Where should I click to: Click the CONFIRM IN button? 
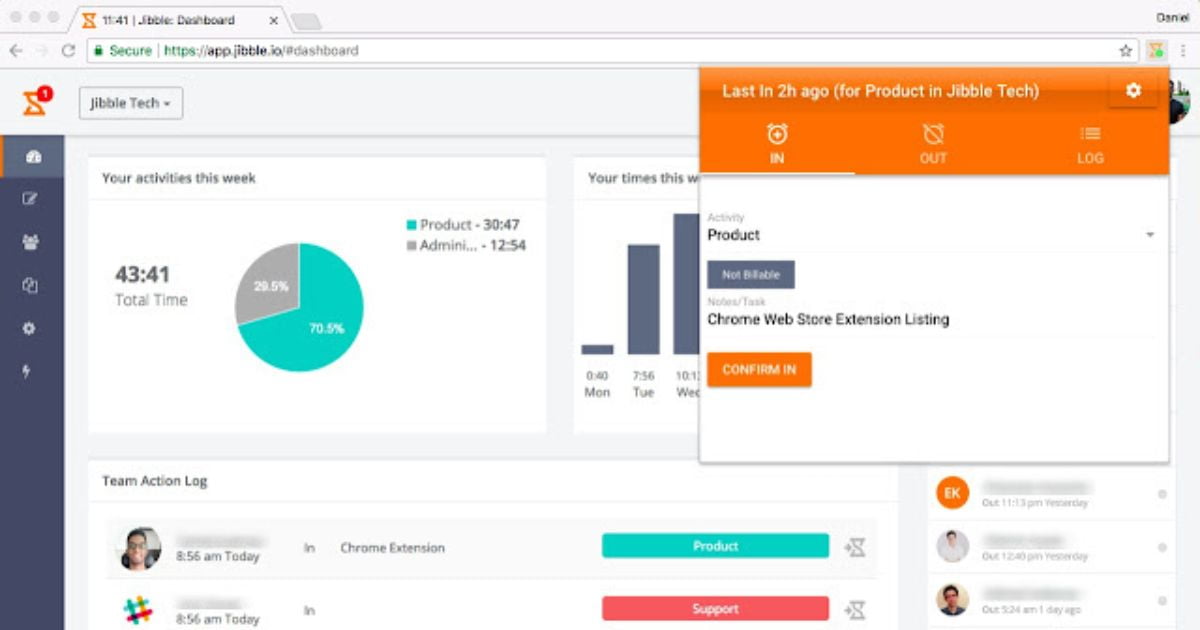click(759, 370)
